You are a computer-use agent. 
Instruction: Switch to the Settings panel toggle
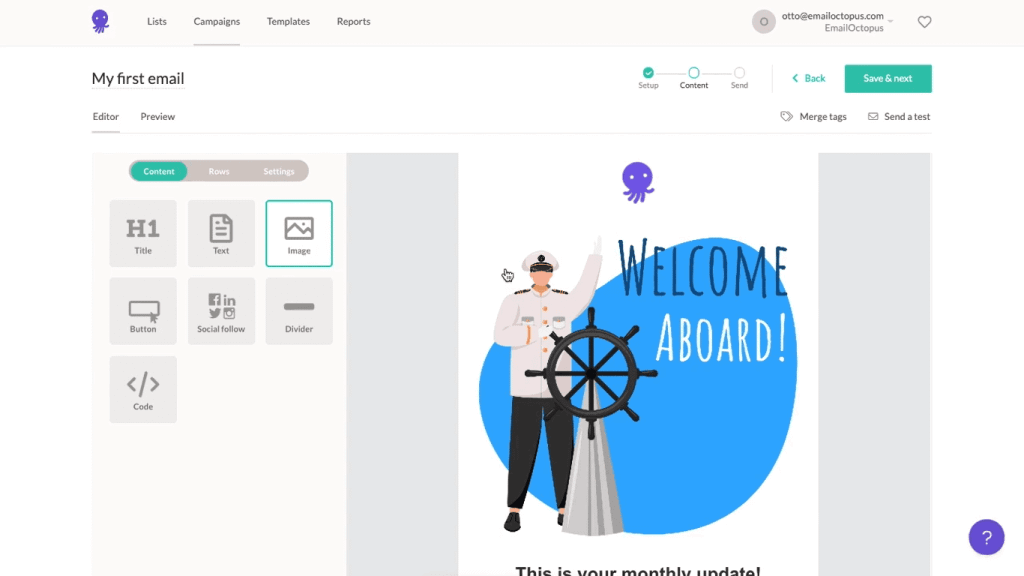pos(279,171)
